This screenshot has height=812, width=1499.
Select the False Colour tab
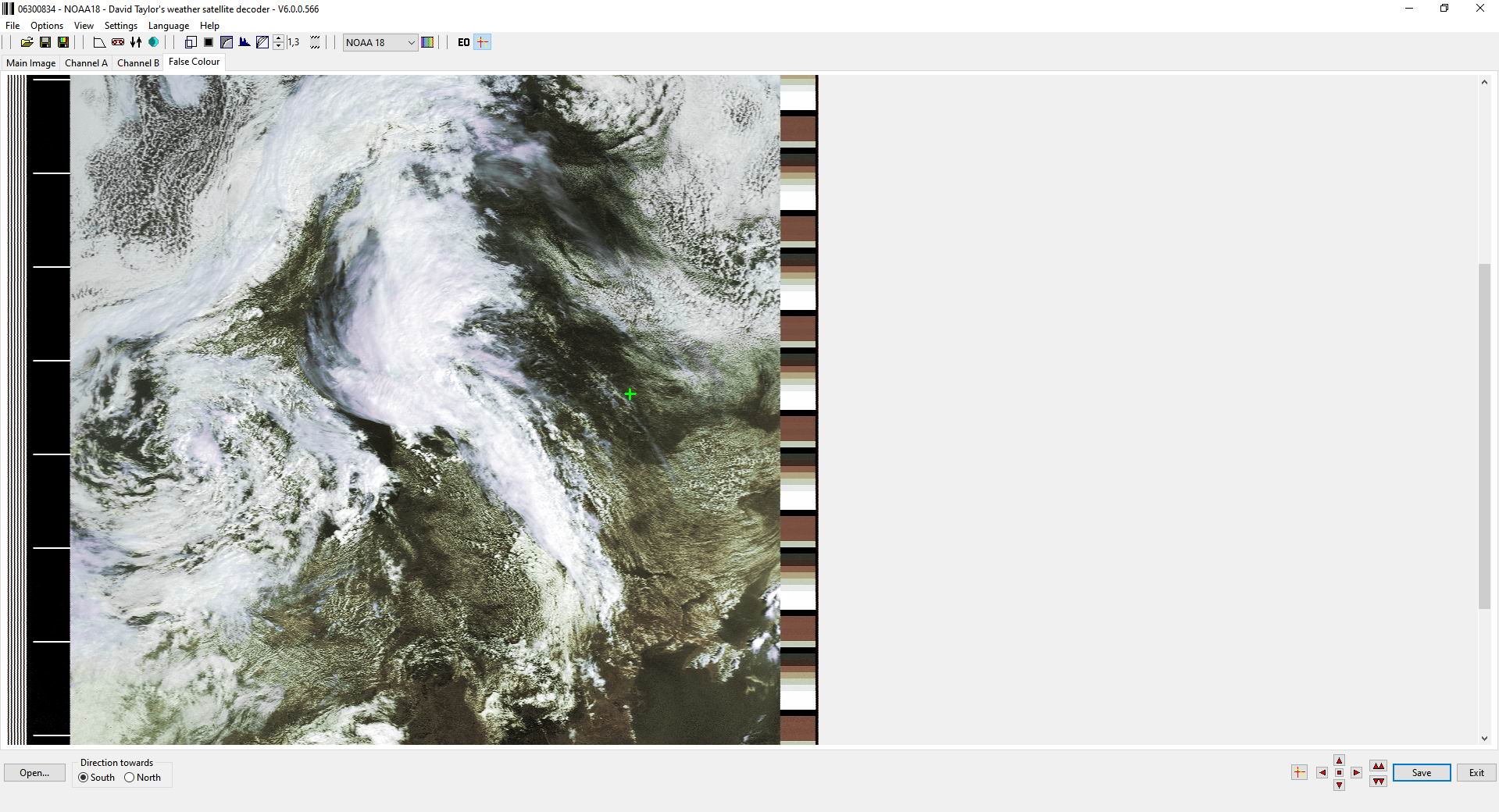click(195, 62)
